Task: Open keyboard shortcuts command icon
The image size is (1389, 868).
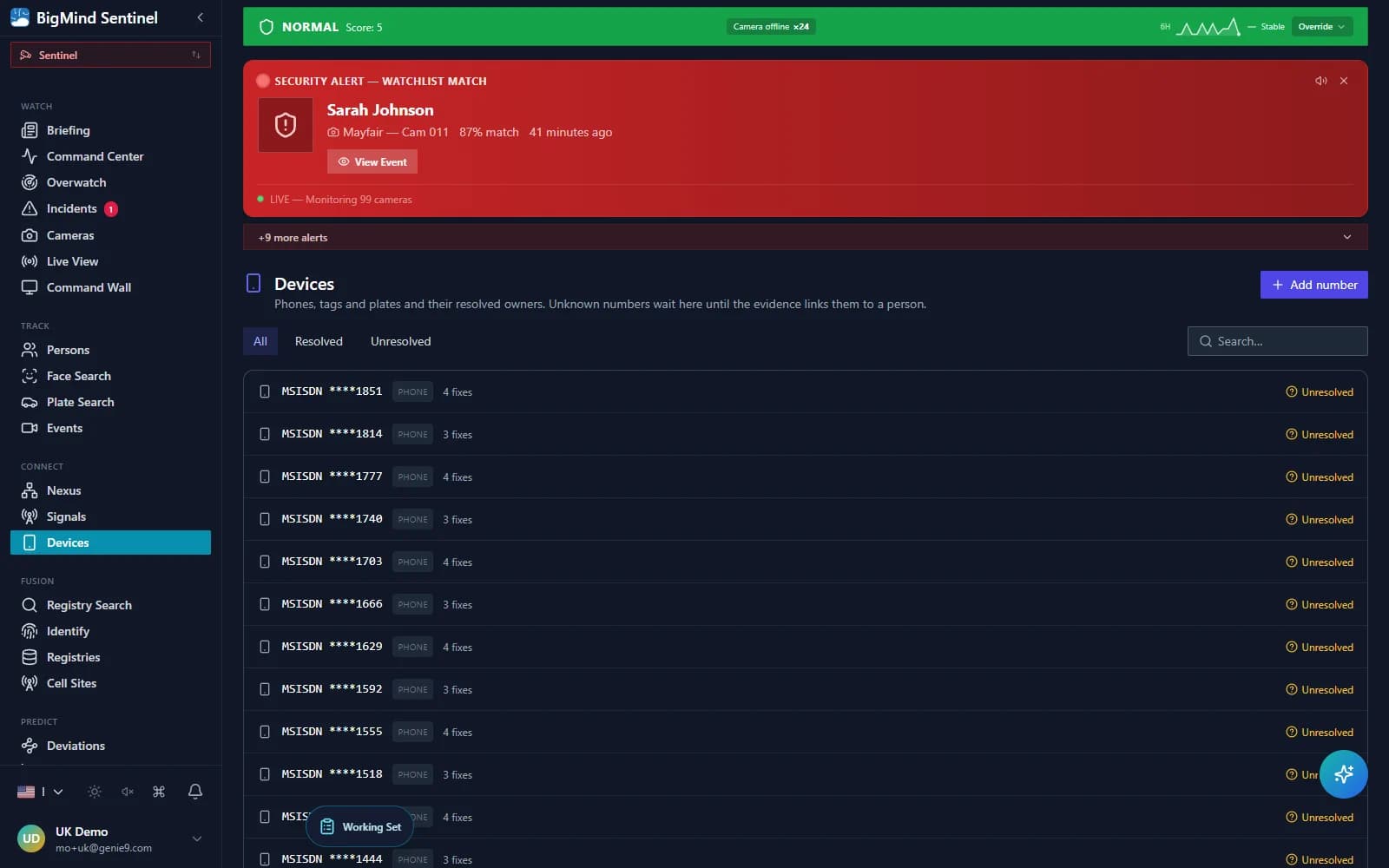Action: coord(159,792)
